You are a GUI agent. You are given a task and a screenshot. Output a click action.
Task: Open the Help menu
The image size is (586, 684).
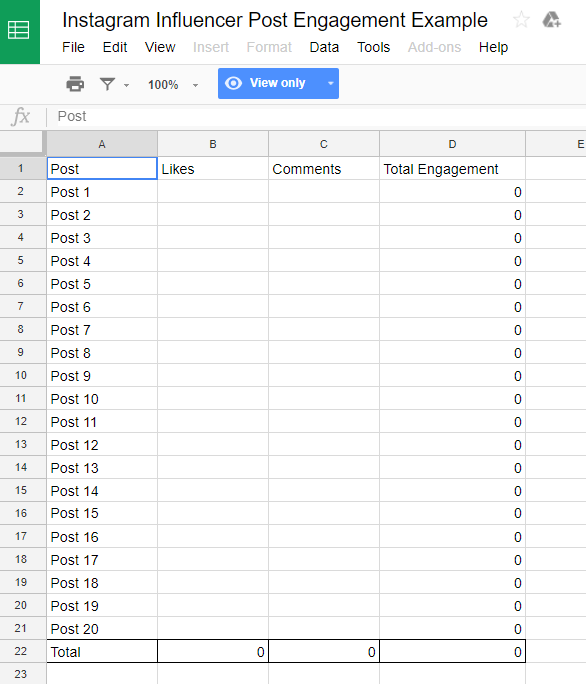pyautogui.click(x=493, y=47)
